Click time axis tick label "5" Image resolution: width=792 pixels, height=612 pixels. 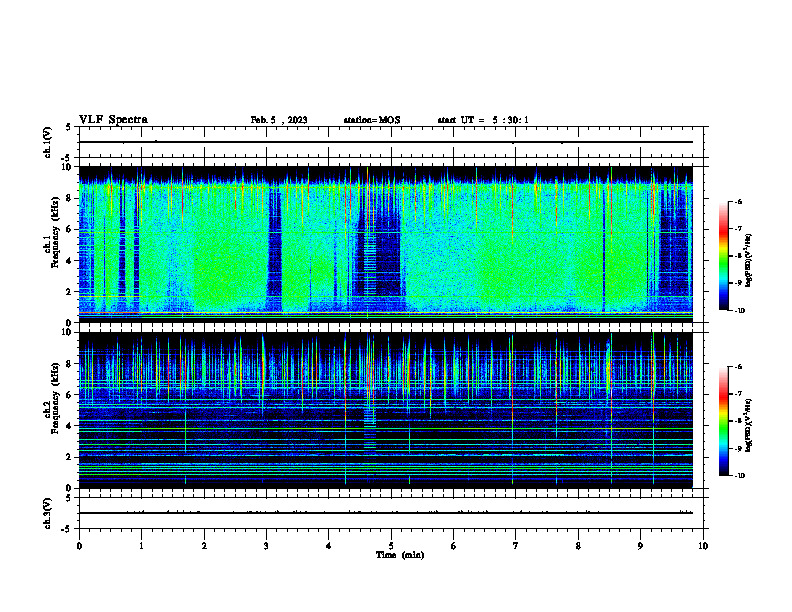391,546
